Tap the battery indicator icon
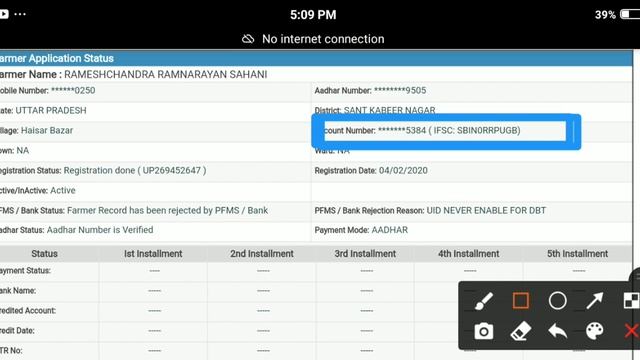Viewport: 640px width, 360px height. coord(630,14)
